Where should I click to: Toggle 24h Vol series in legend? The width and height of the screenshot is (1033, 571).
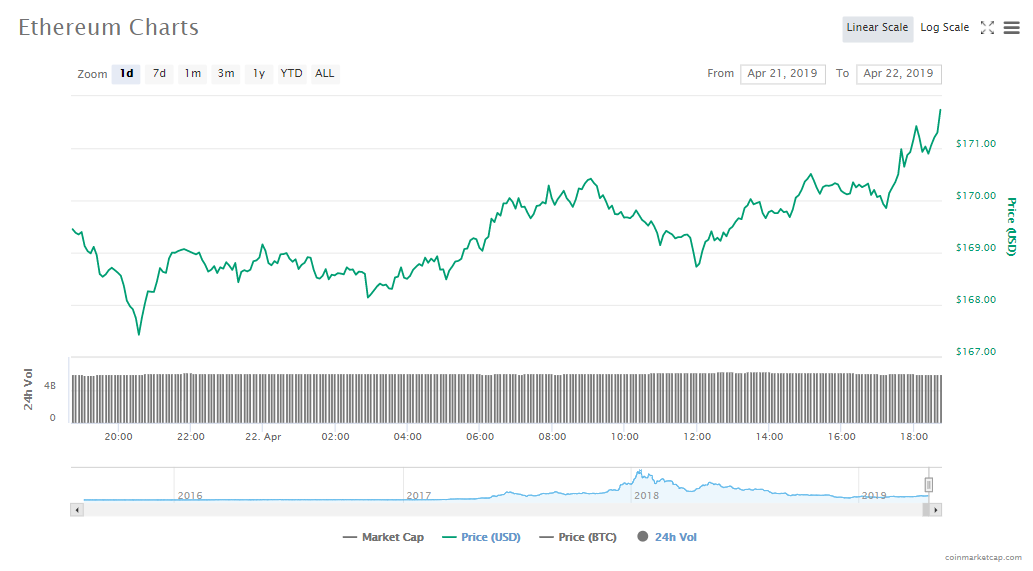coord(667,537)
